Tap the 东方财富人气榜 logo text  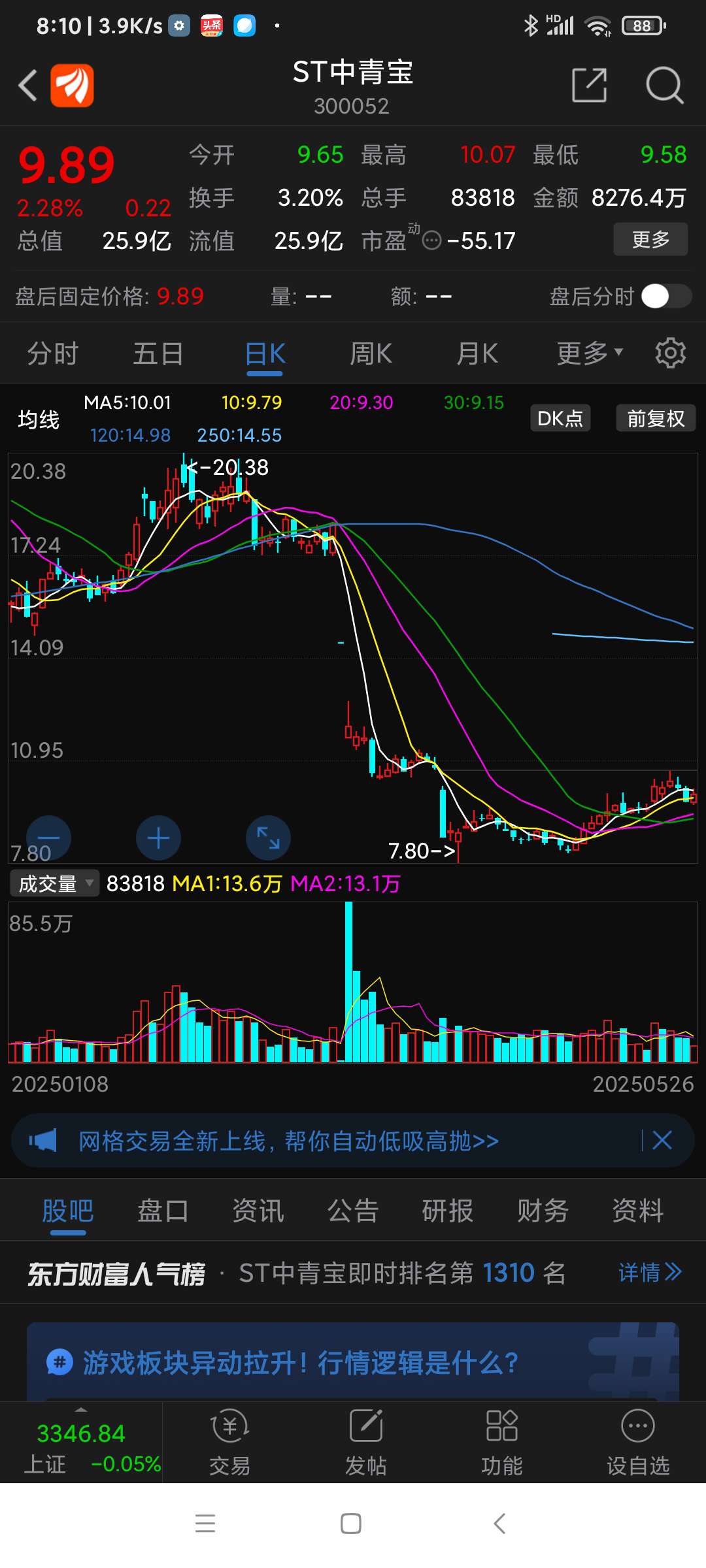(x=116, y=1274)
